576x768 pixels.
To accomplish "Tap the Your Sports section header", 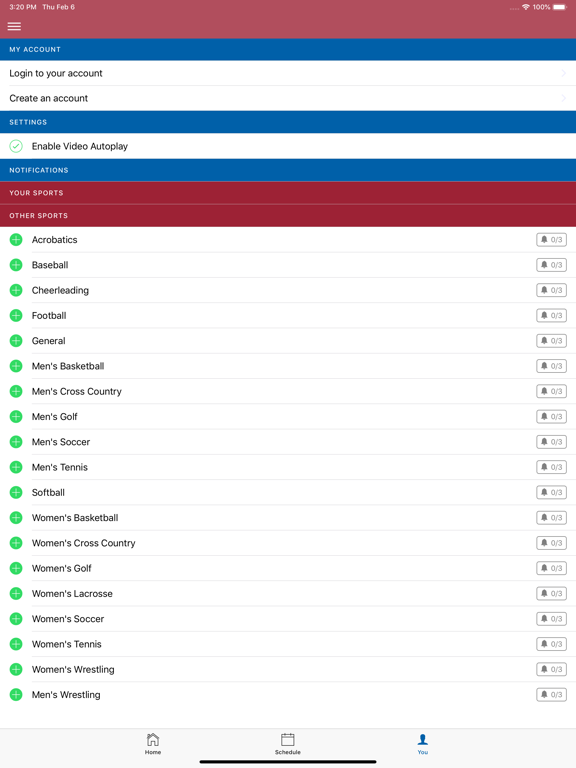I will click(288, 193).
